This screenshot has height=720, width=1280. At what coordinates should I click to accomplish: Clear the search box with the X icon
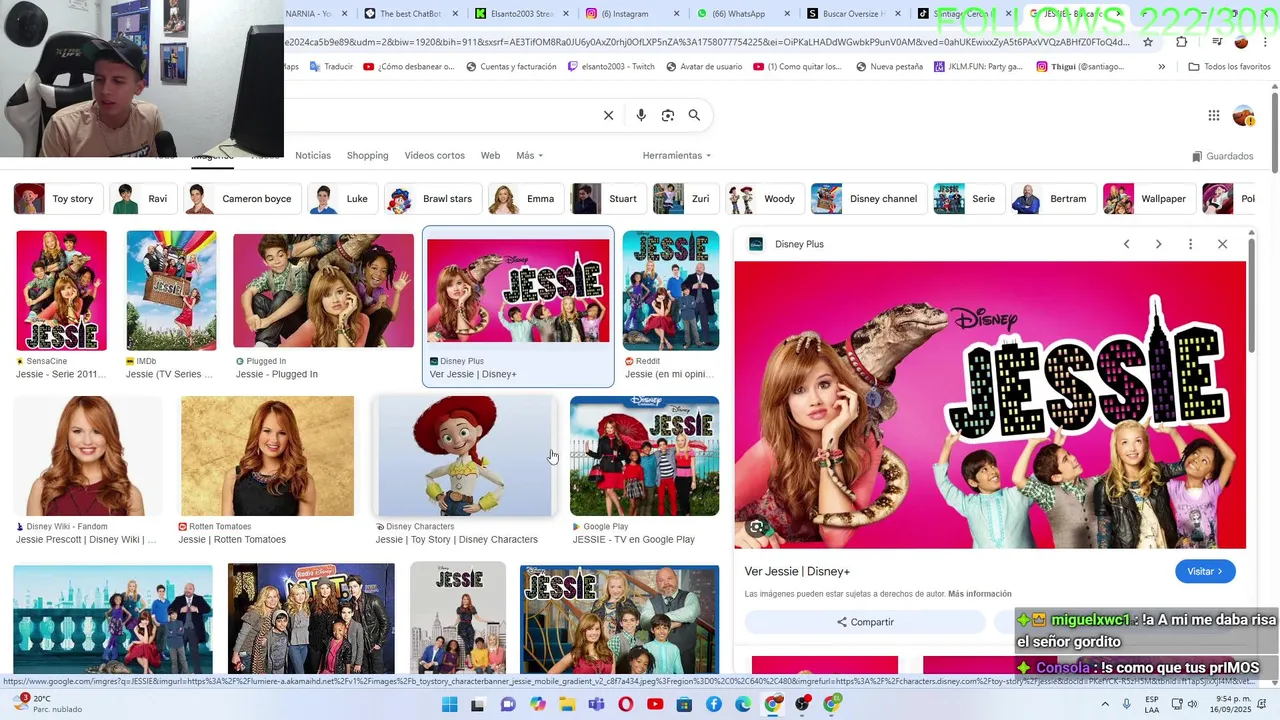pos(608,115)
